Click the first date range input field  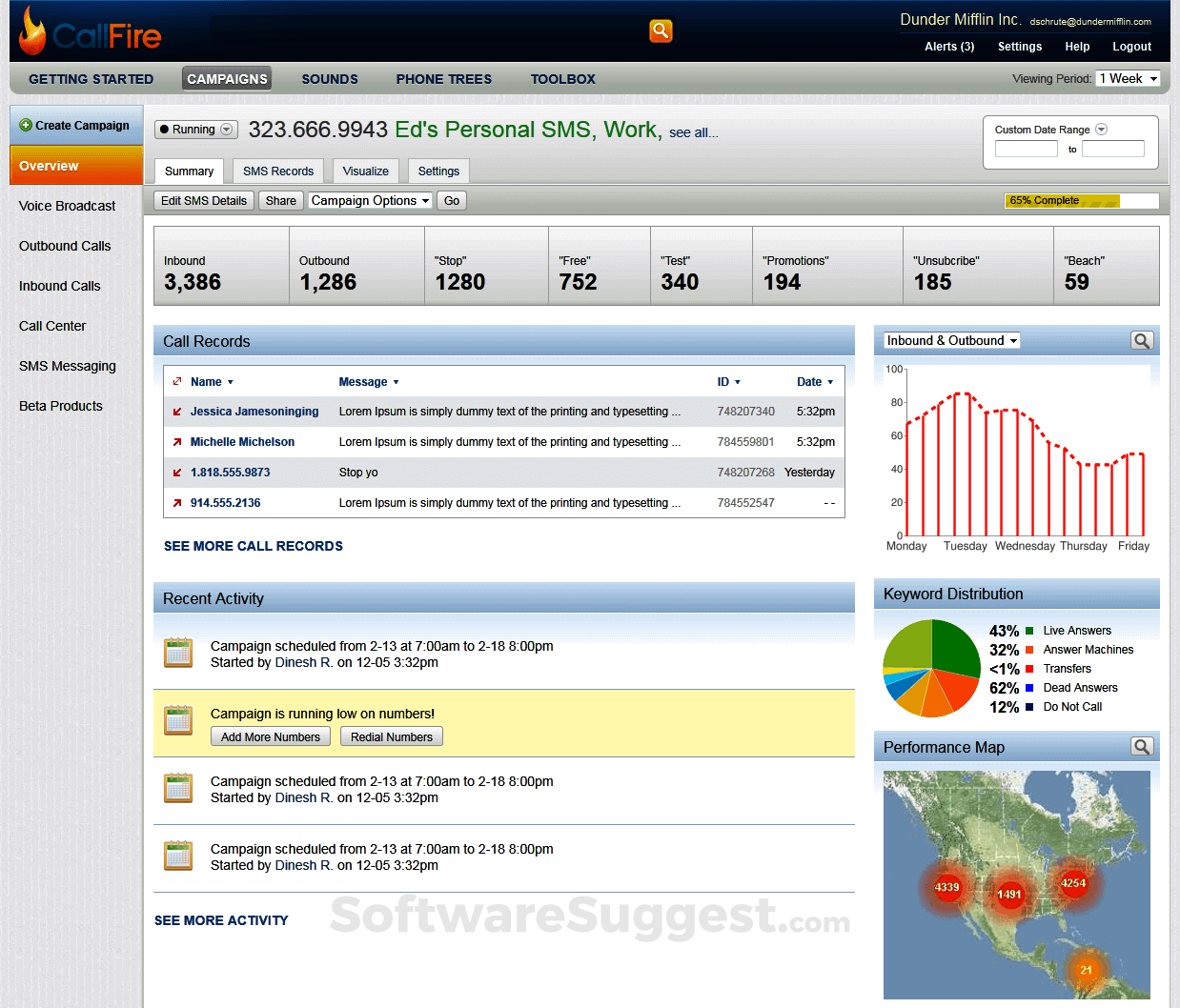1027,150
